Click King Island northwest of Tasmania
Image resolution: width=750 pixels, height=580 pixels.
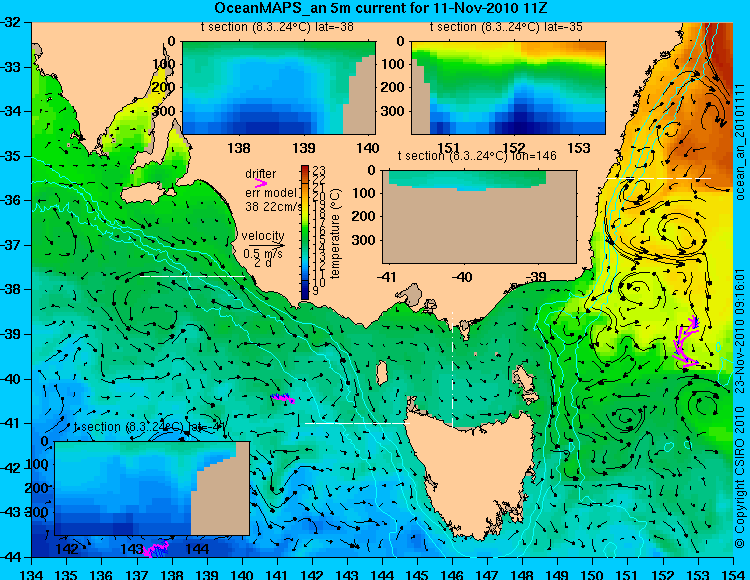[x=381, y=373]
